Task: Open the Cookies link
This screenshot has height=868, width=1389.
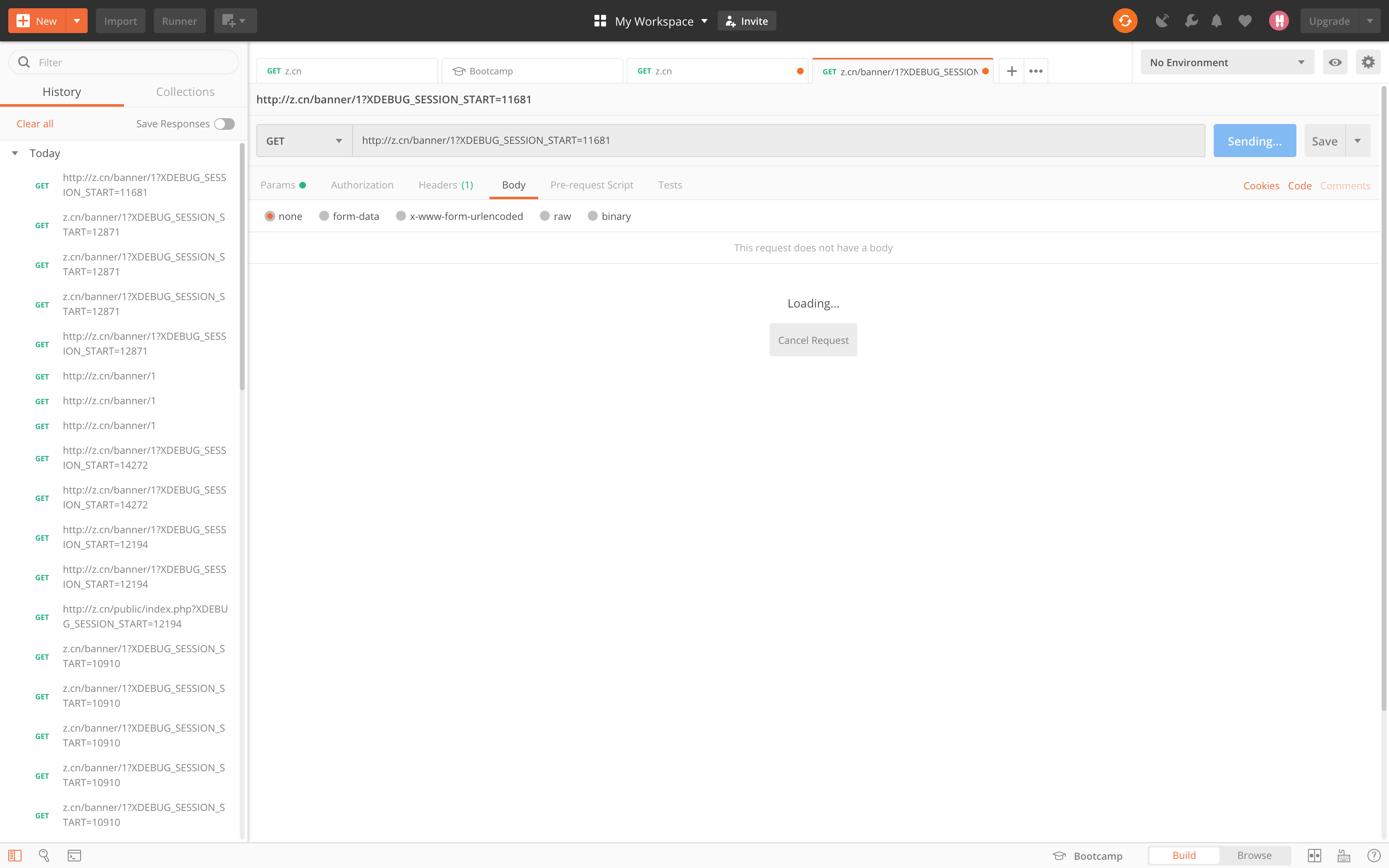Action: click(1261, 186)
